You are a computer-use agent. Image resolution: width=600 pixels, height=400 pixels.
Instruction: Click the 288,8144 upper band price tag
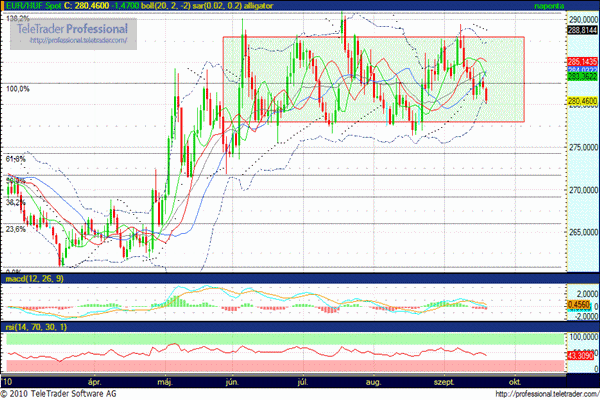click(x=582, y=31)
